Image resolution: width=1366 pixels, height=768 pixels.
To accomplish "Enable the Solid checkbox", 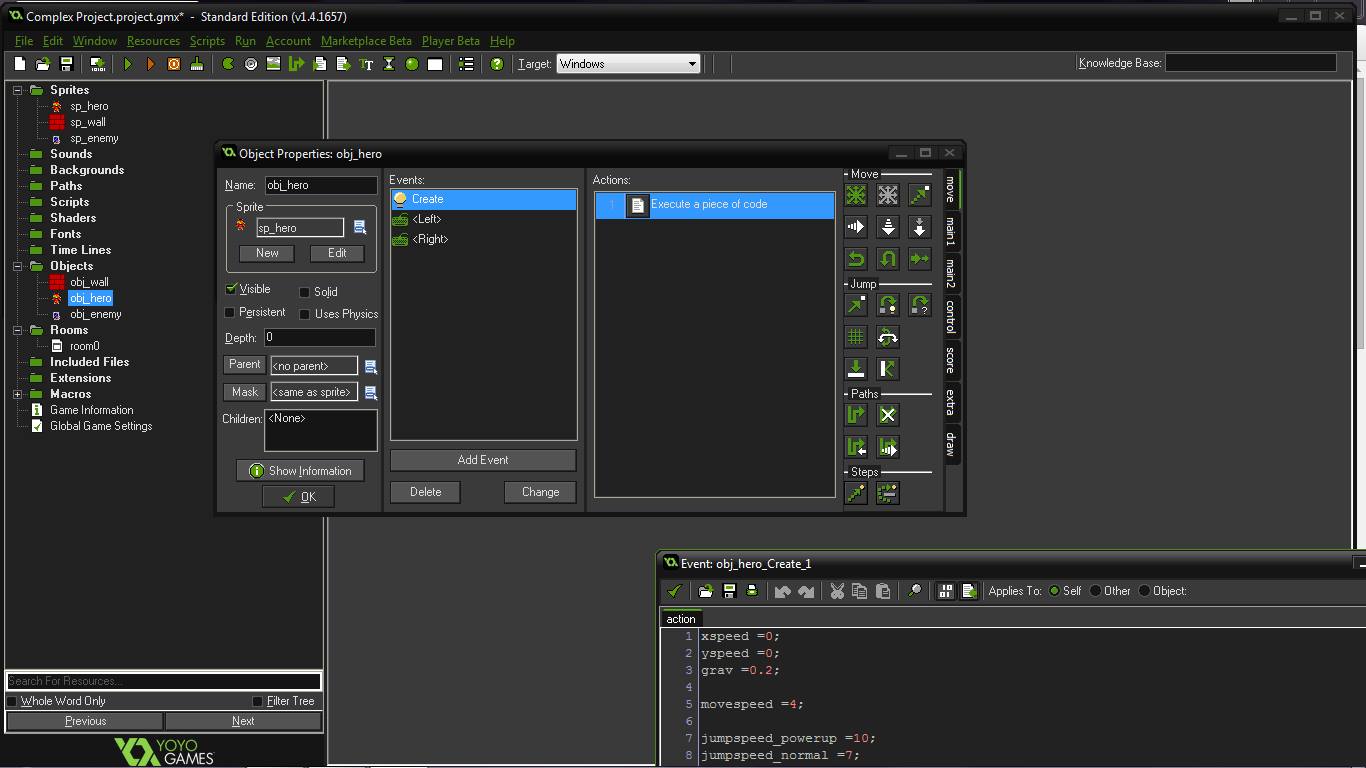I will [305, 292].
